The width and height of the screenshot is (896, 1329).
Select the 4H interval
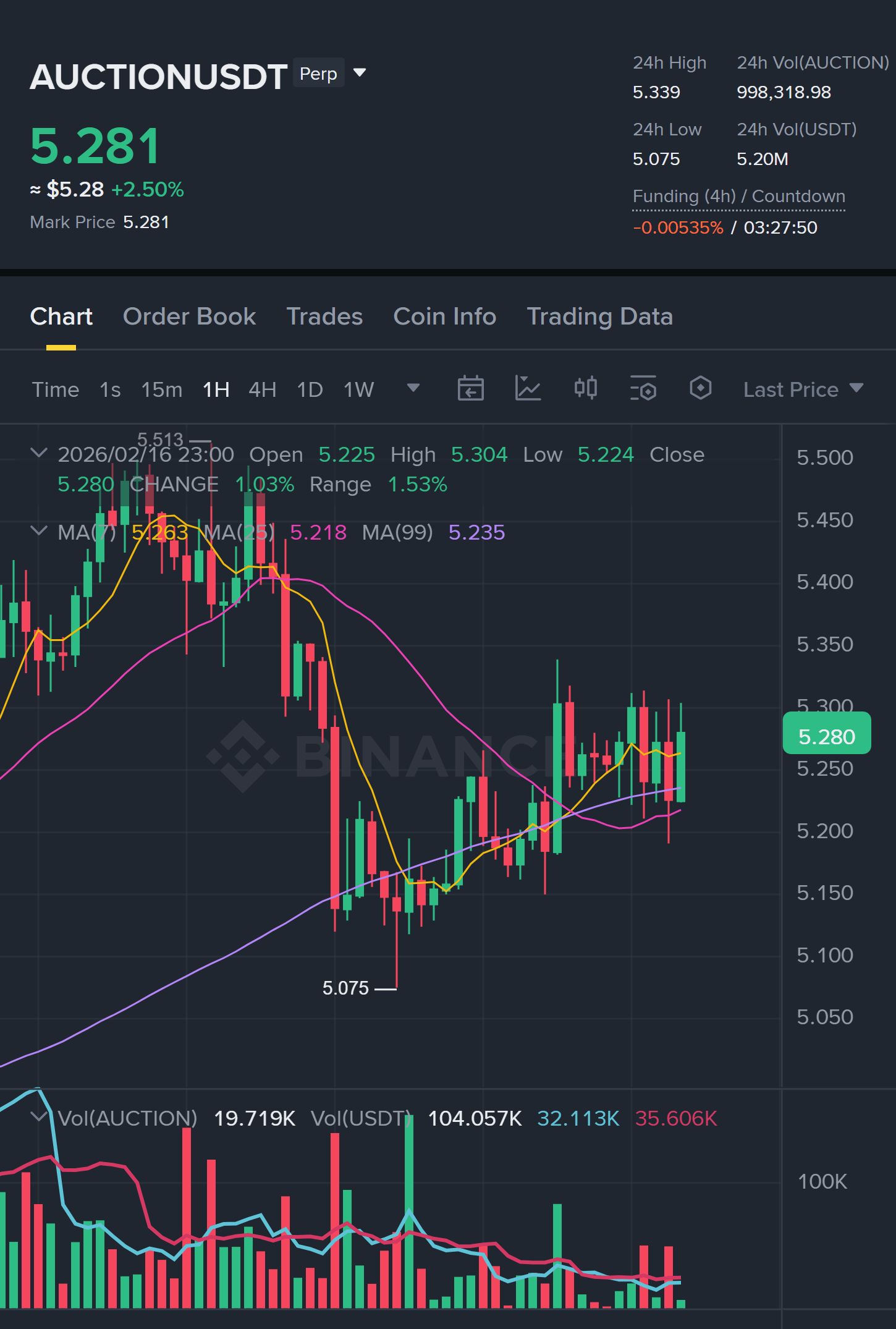[263, 389]
